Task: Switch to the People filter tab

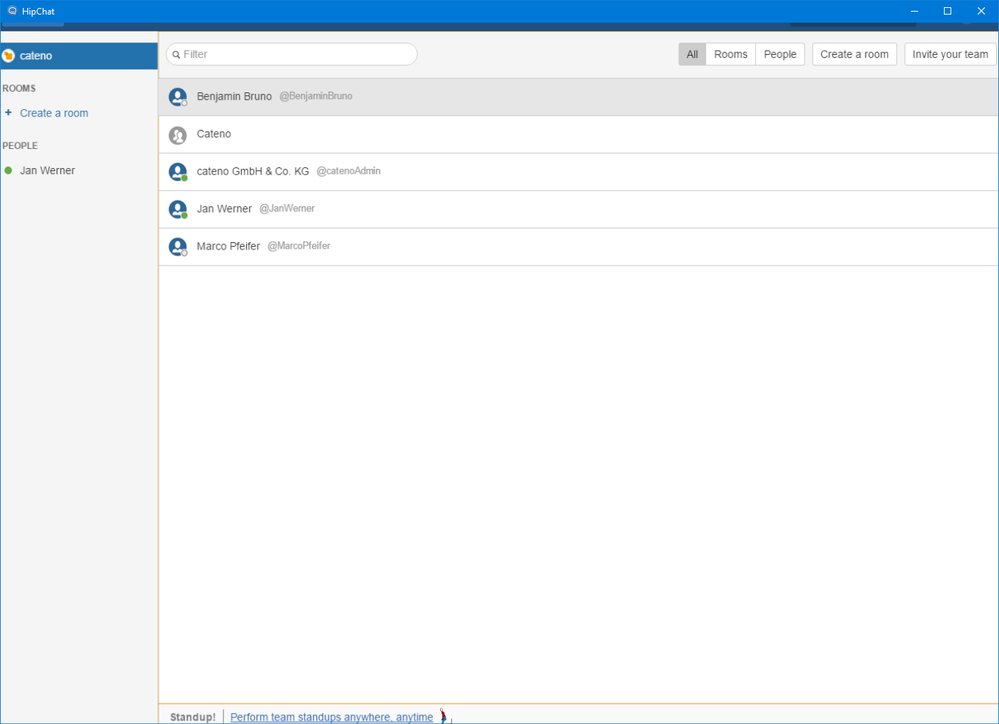Action: (x=780, y=54)
